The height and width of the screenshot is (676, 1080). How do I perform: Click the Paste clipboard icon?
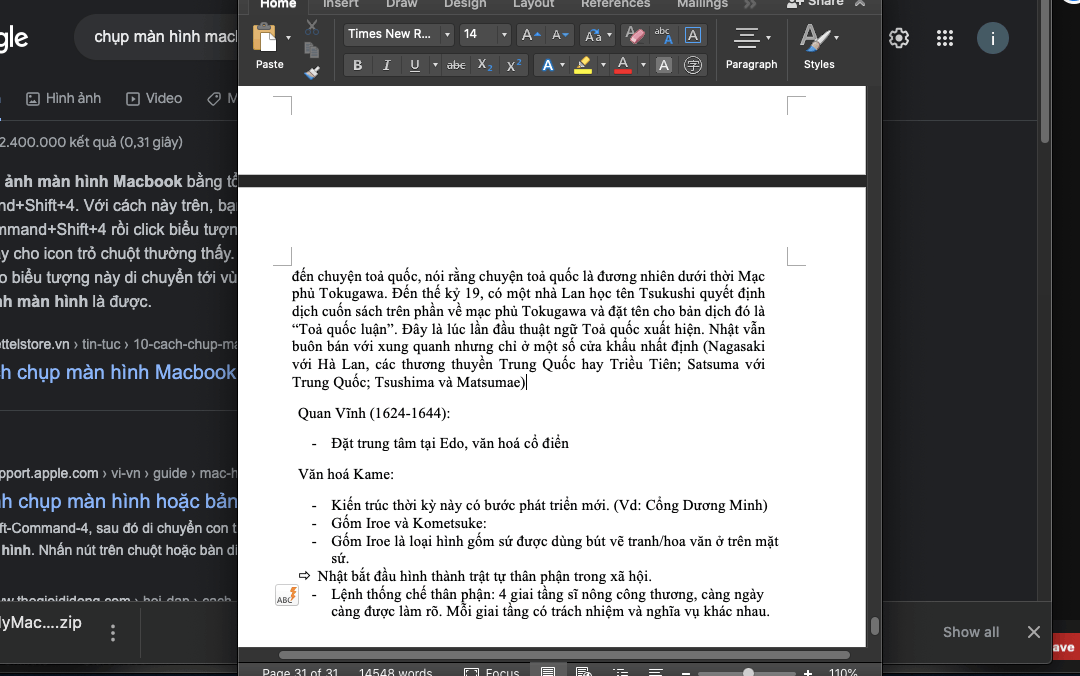click(264, 39)
